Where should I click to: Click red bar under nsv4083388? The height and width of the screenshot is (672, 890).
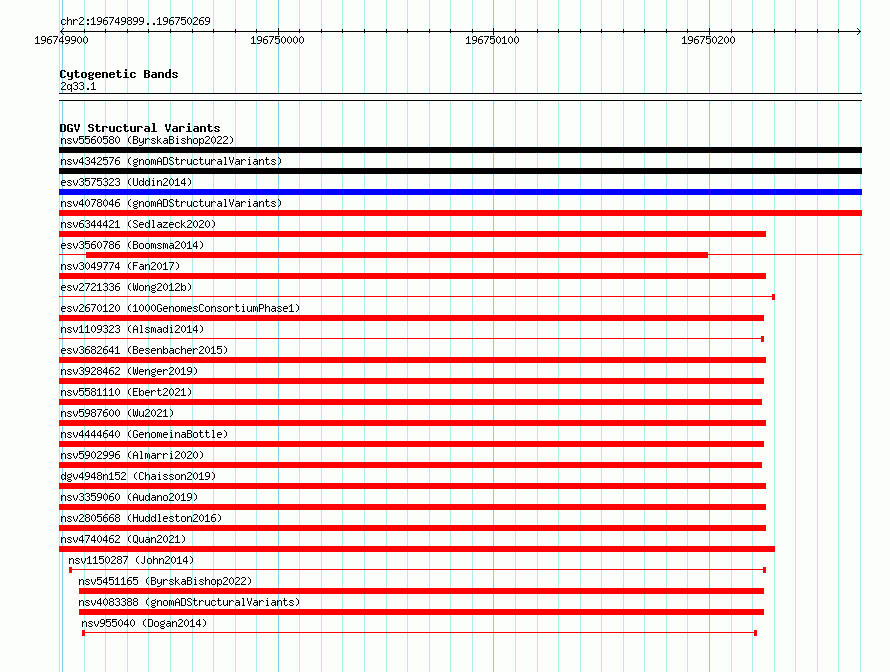coord(421,612)
